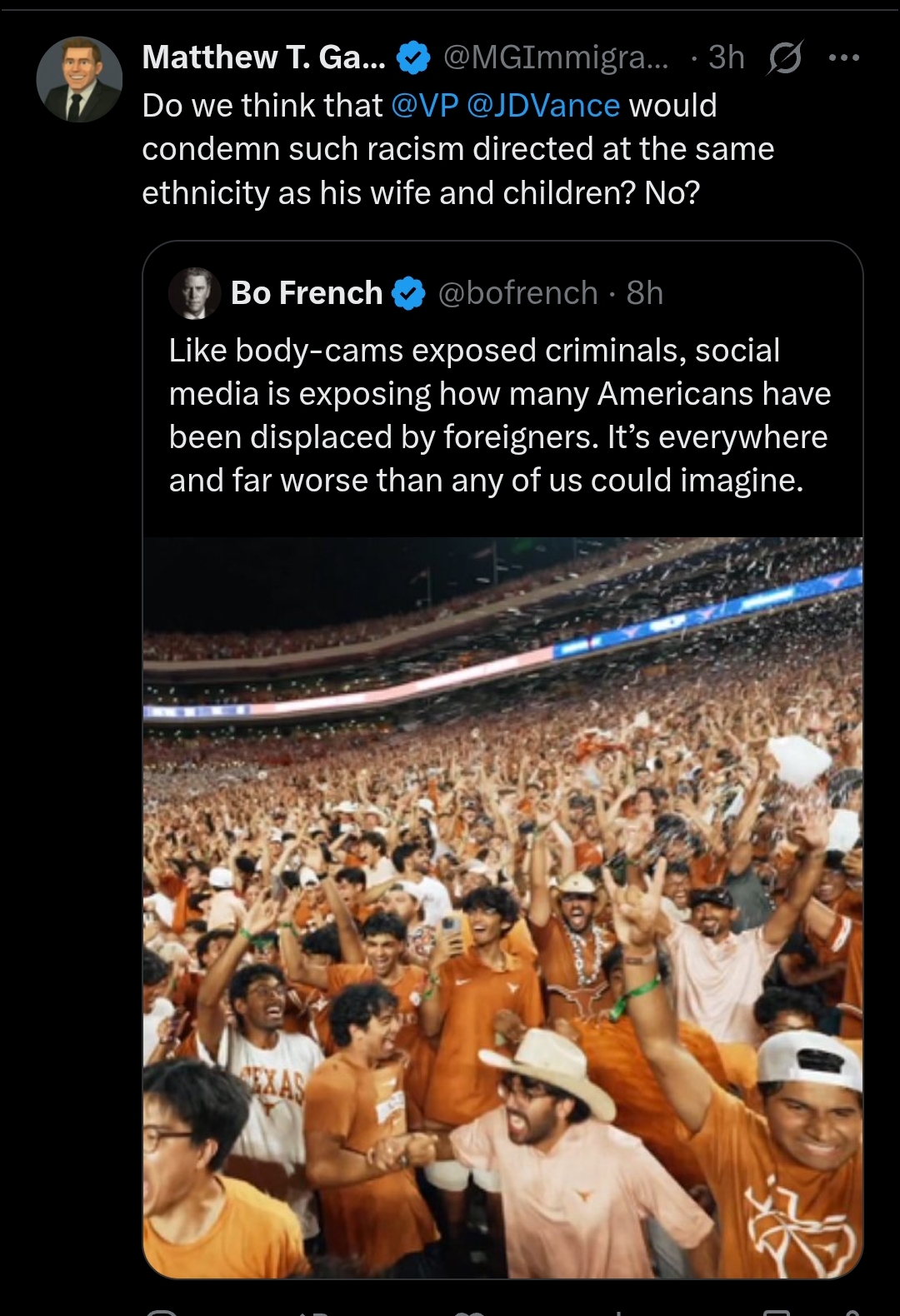
Task: Tap the slashed-circle Grok icon
Action: click(784, 57)
